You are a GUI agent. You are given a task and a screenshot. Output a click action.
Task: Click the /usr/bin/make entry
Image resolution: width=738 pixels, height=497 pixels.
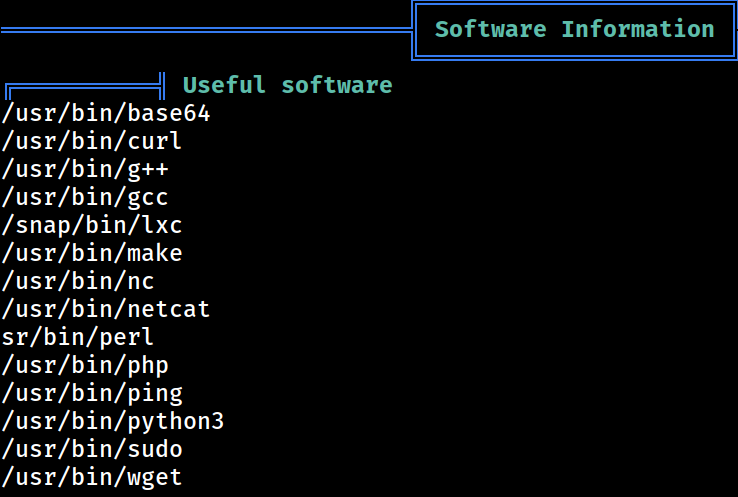(92, 253)
